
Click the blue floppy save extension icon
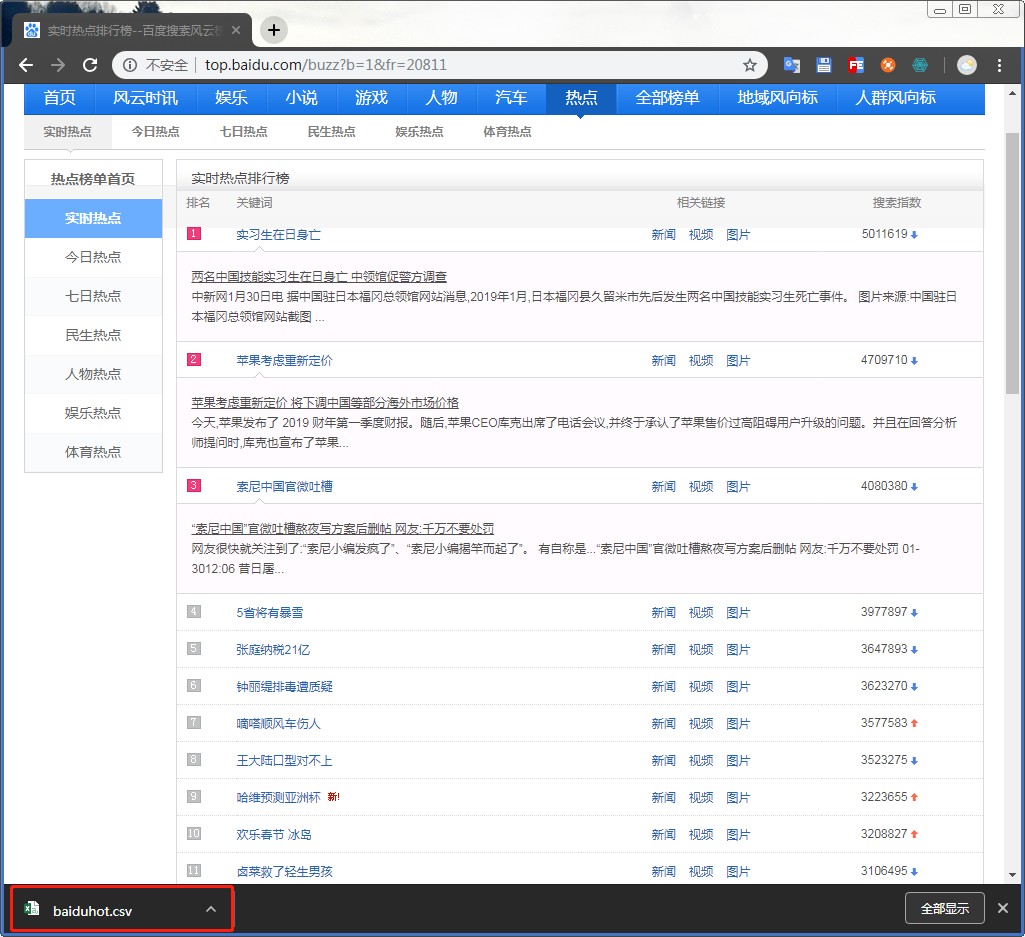click(x=824, y=65)
